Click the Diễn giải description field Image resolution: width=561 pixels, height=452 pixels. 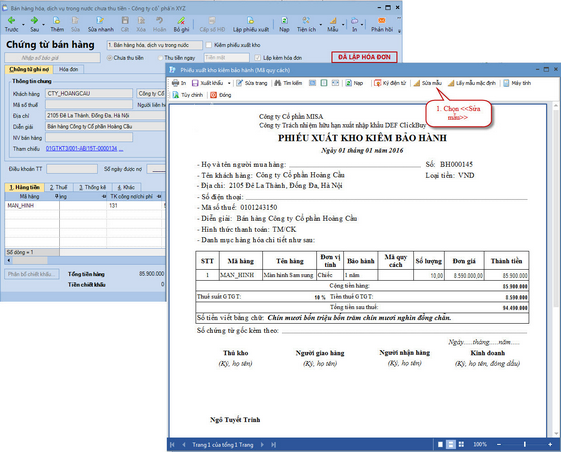(106, 126)
